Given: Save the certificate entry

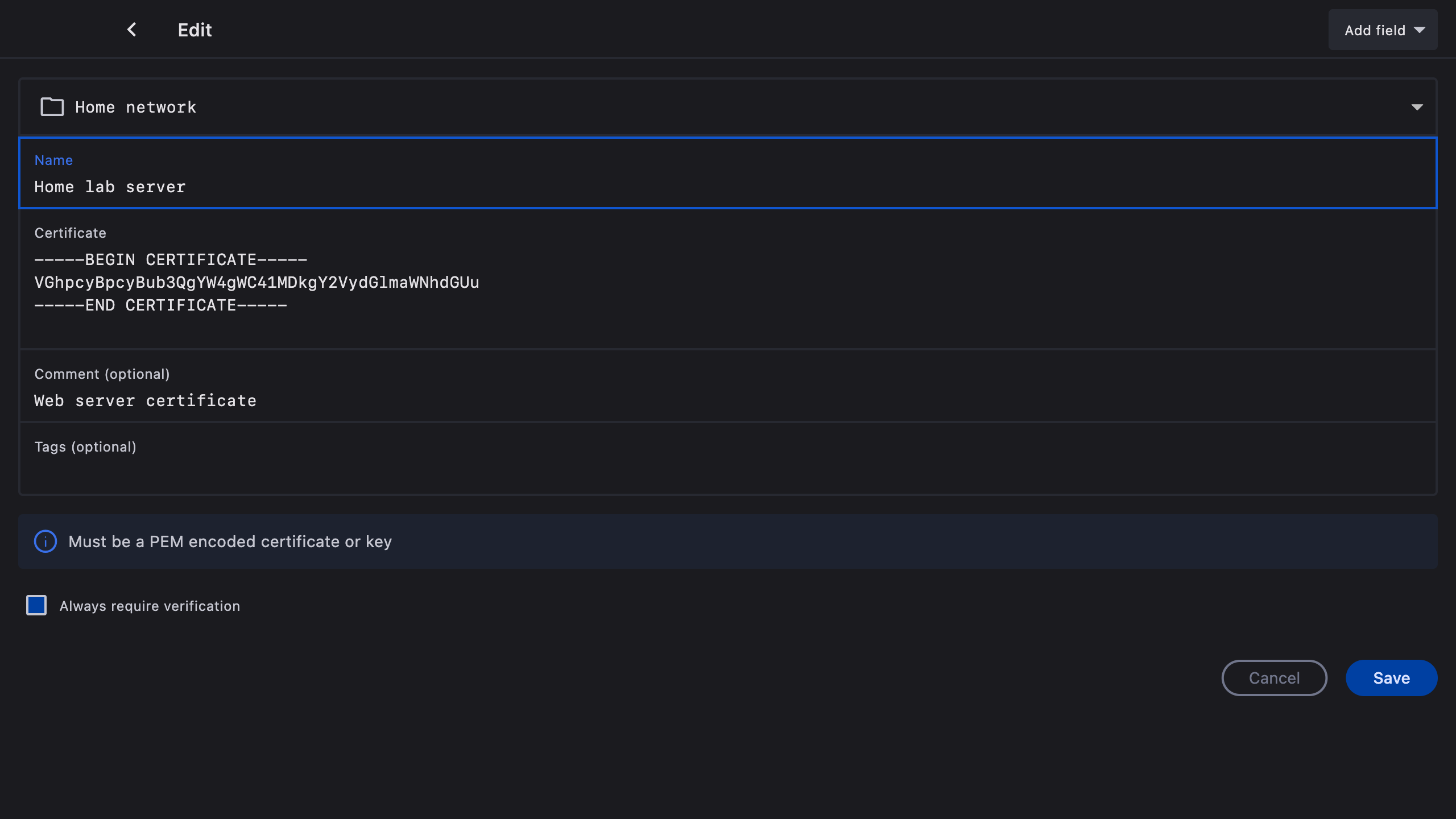Looking at the screenshot, I should 1391,678.
